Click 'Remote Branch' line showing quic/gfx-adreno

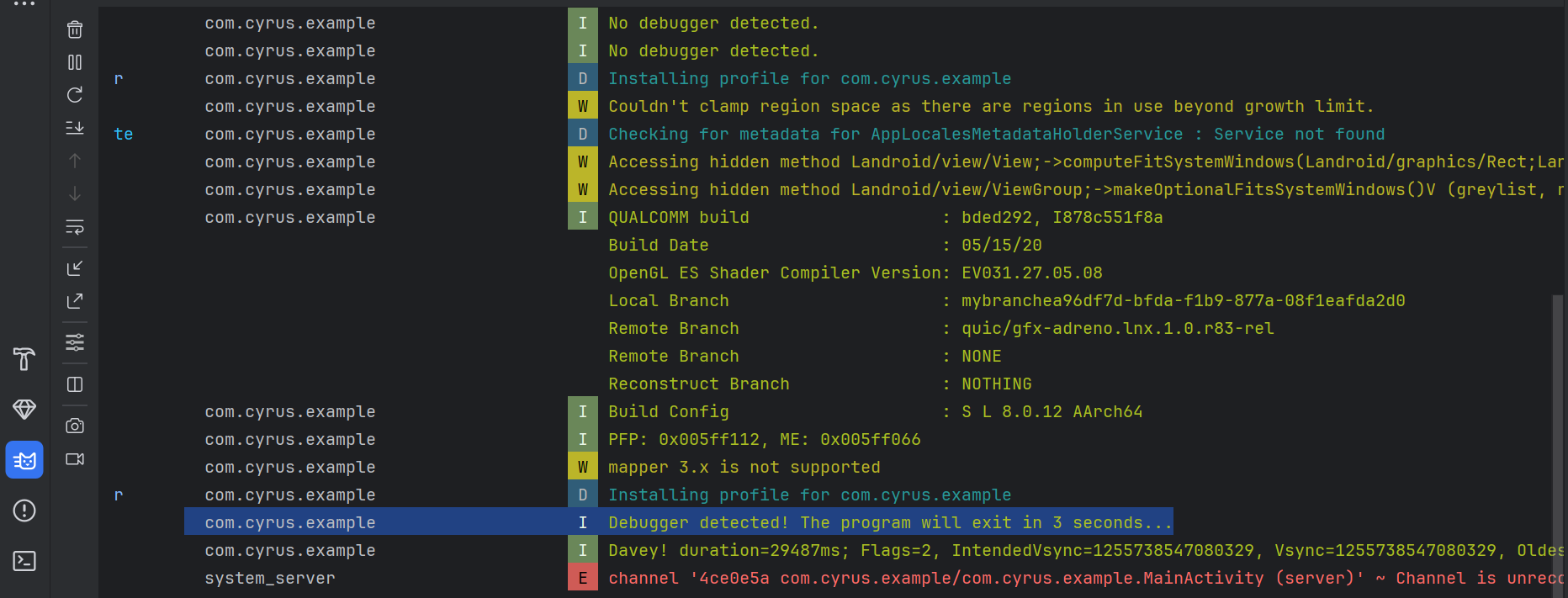pyautogui.click(x=940, y=328)
